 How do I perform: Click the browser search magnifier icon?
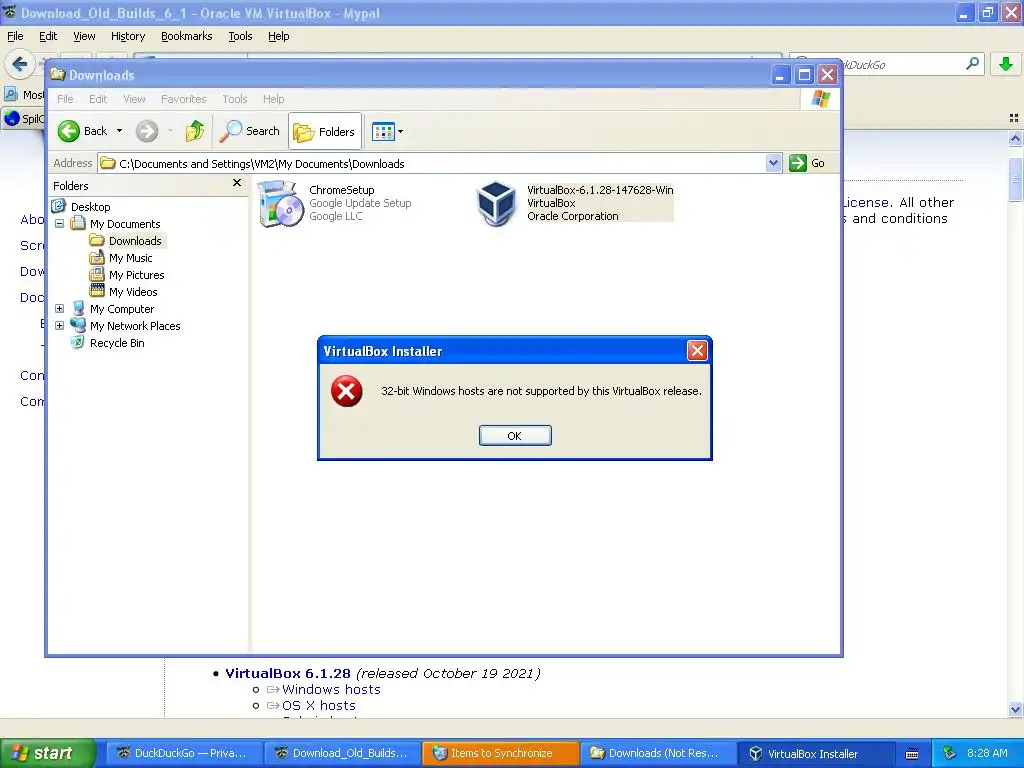[x=972, y=64]
